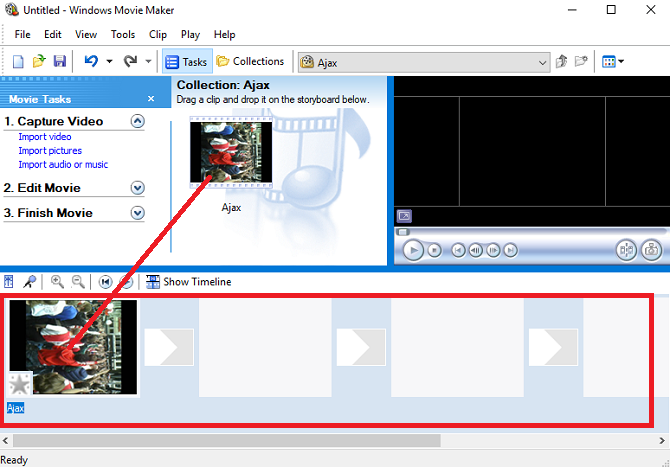The image size is (670, 467).
Task: Open the Play menu
Action: tap(190, 34)
